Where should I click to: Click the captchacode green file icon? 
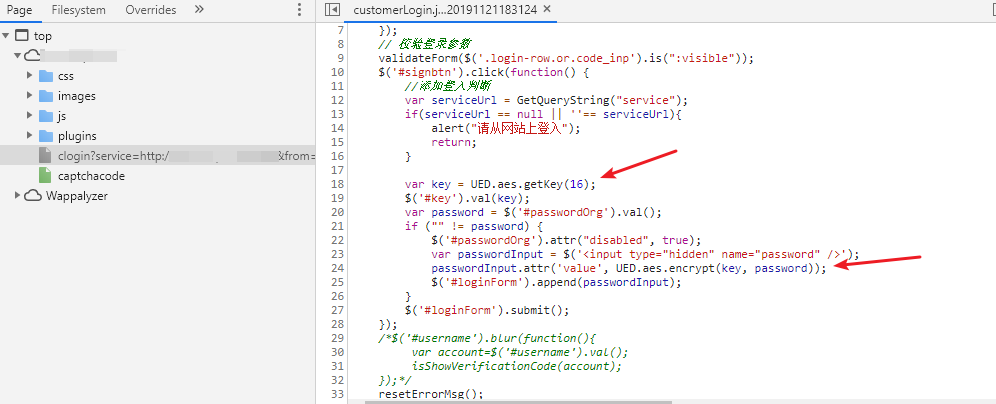click(44, 175)
